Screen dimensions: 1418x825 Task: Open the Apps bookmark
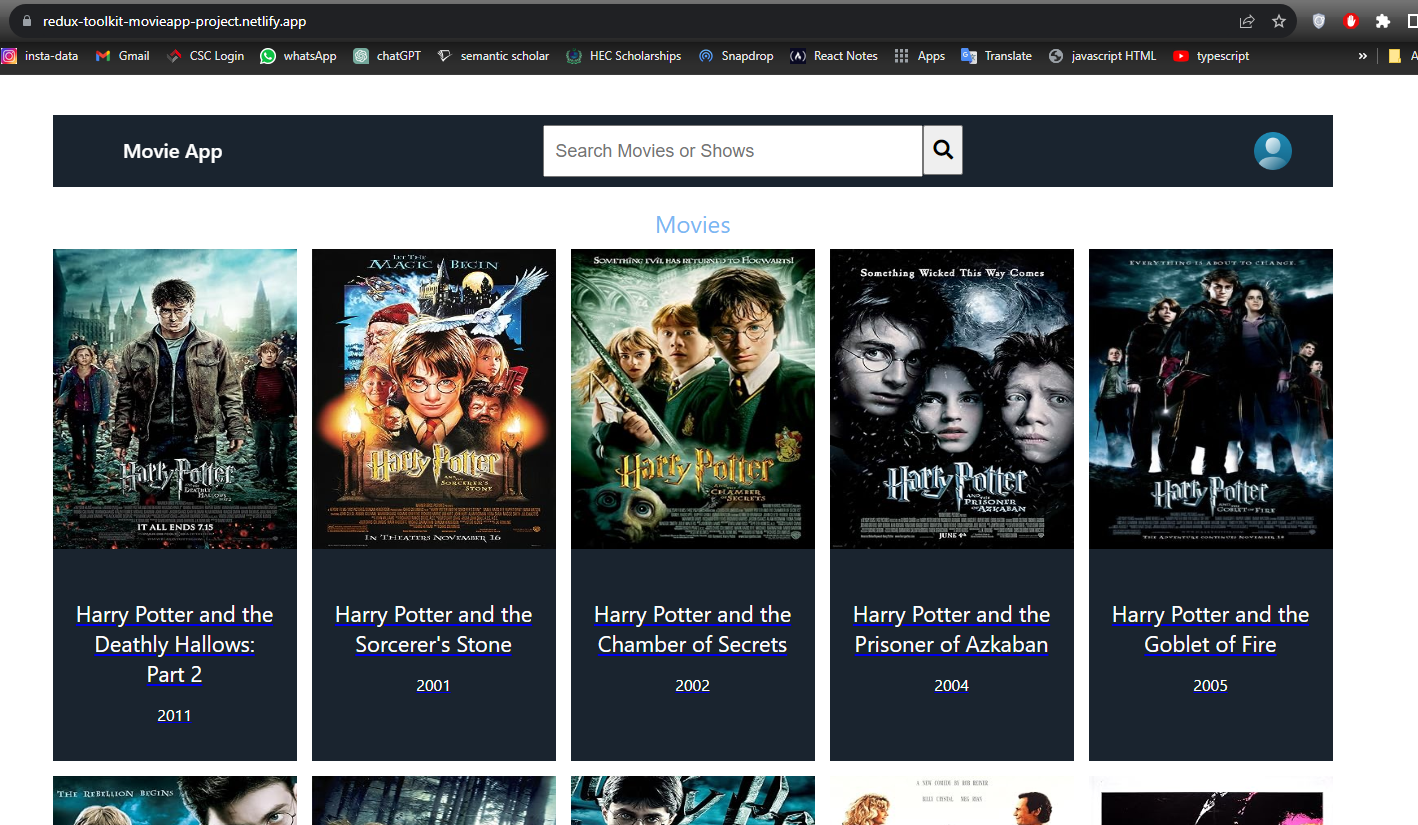coord(919,56)
